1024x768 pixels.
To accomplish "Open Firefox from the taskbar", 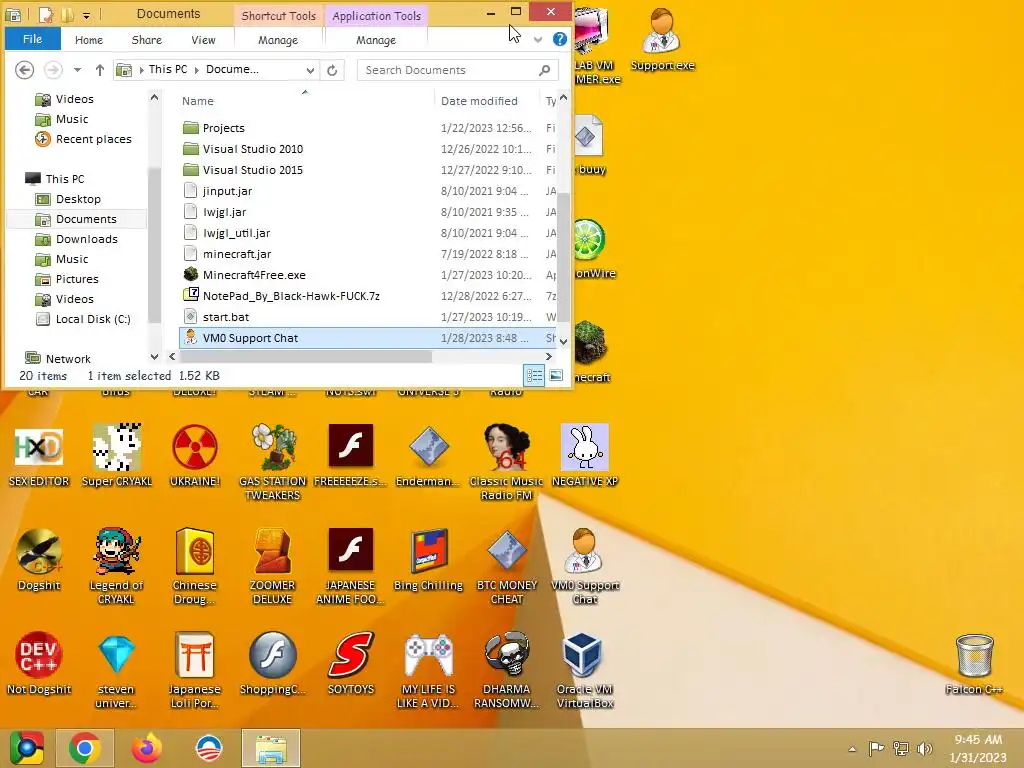I will 146,748.
